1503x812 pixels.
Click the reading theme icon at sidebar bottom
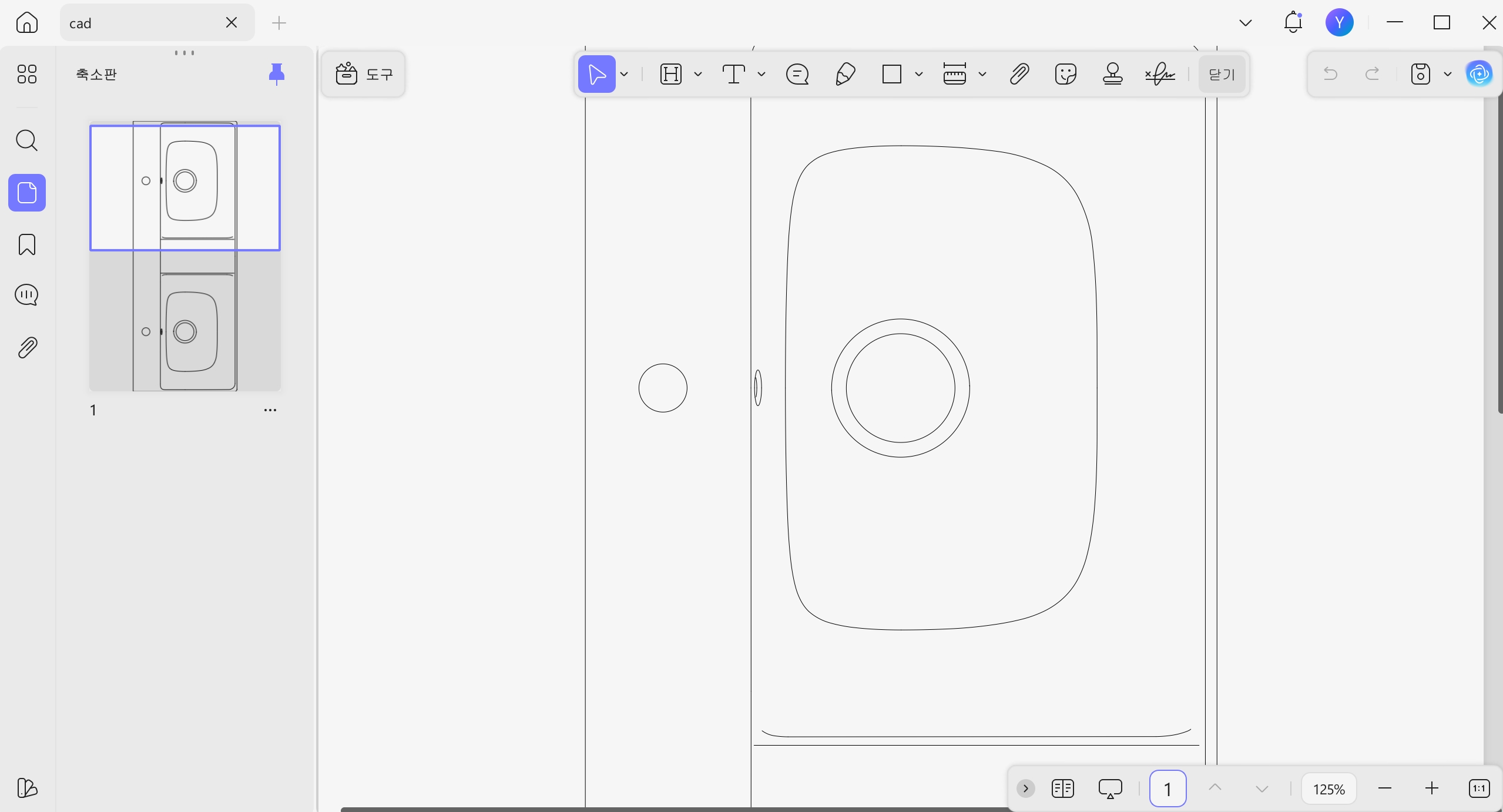(27, 788)
